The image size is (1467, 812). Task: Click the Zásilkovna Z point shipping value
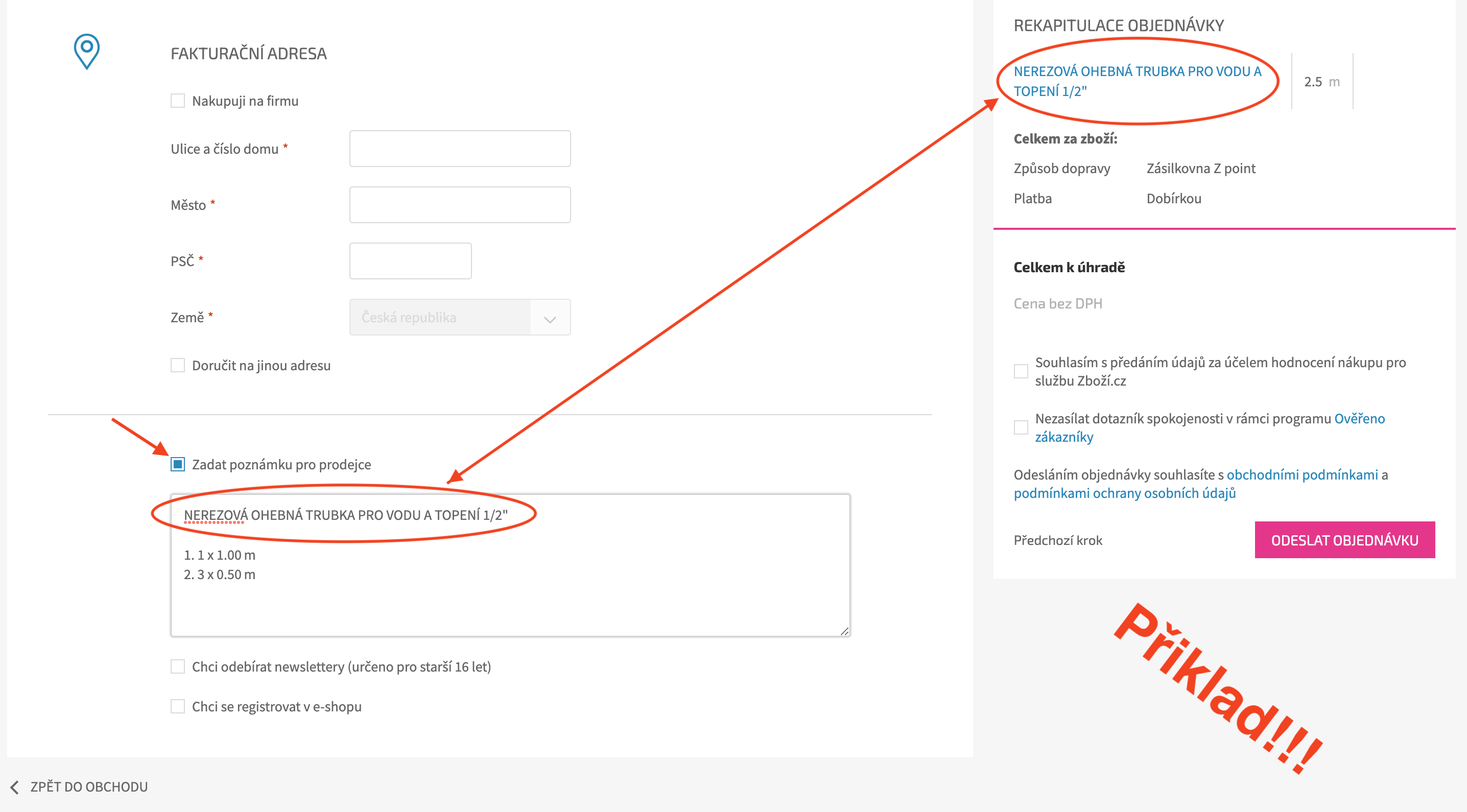point(1200,168)
